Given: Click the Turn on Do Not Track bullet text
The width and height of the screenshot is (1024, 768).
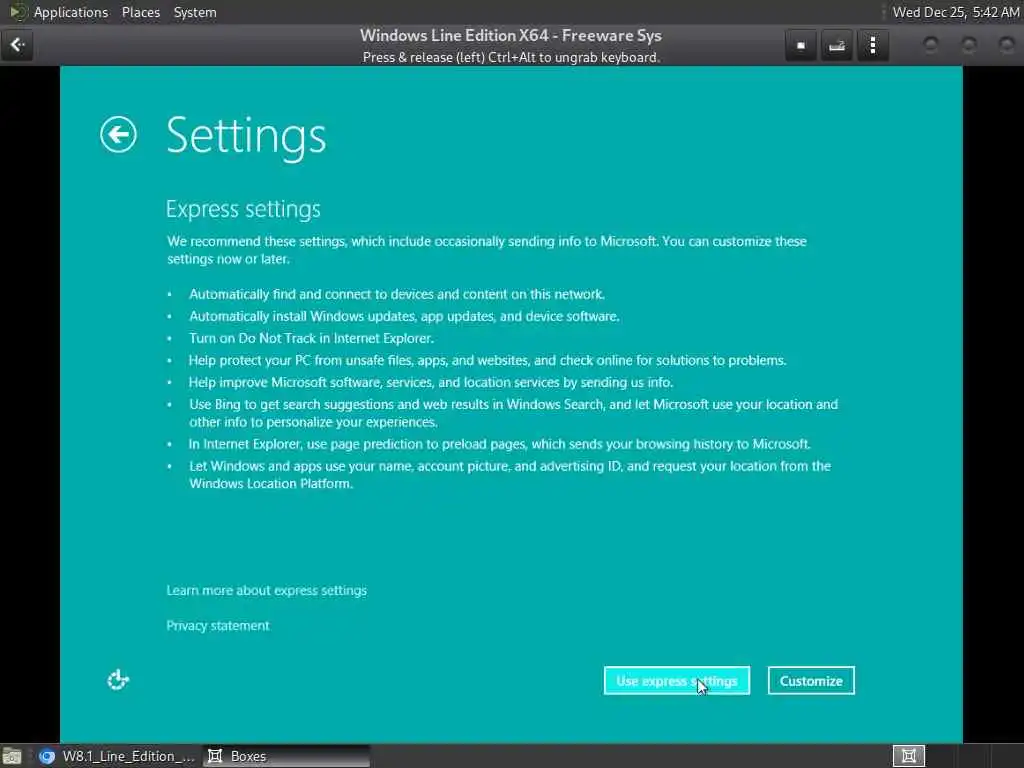Looking at the screenshot, I should pyautogui.click(x=312, y=338).
